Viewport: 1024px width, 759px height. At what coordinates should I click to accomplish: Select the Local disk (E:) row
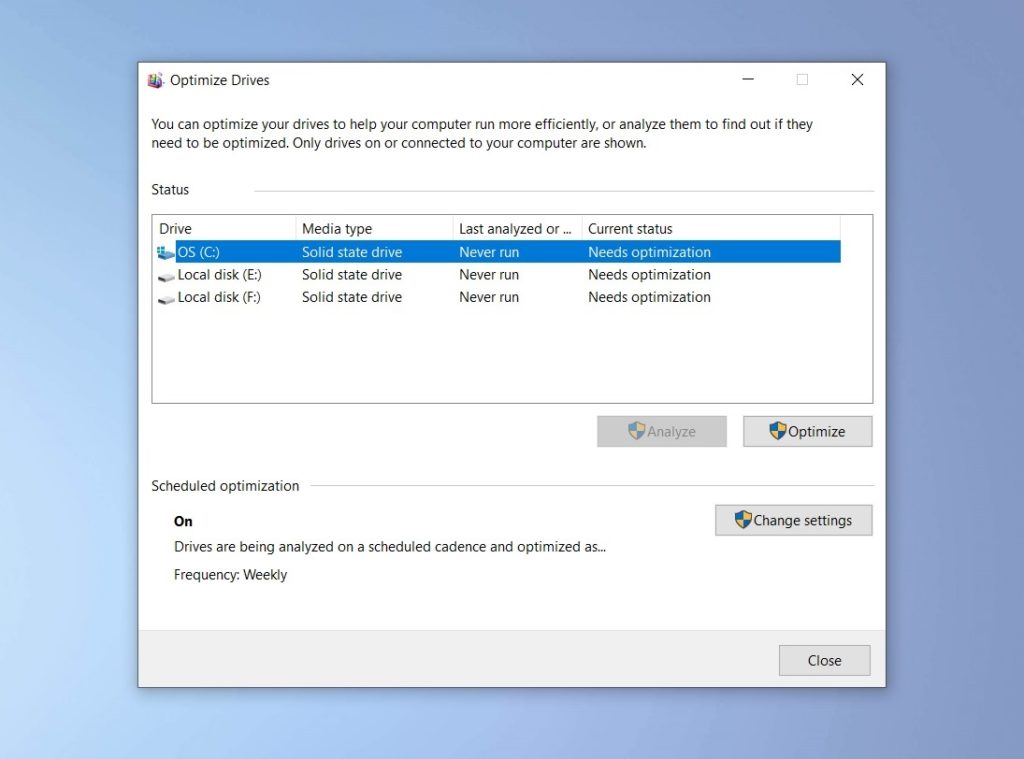400,274
